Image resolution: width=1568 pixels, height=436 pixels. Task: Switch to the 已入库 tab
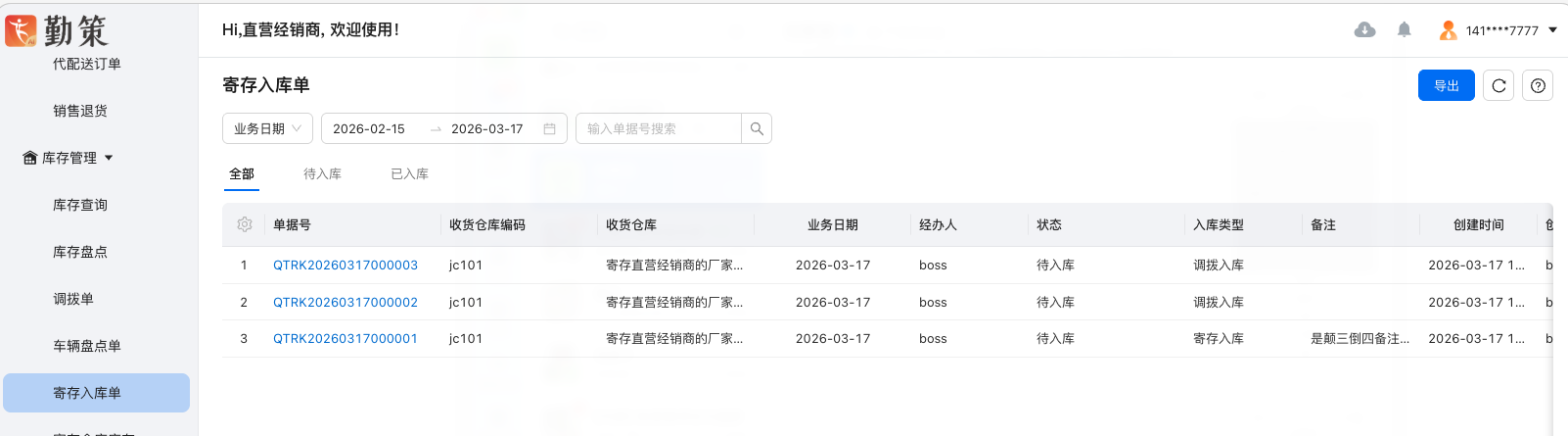coord(409,173)
